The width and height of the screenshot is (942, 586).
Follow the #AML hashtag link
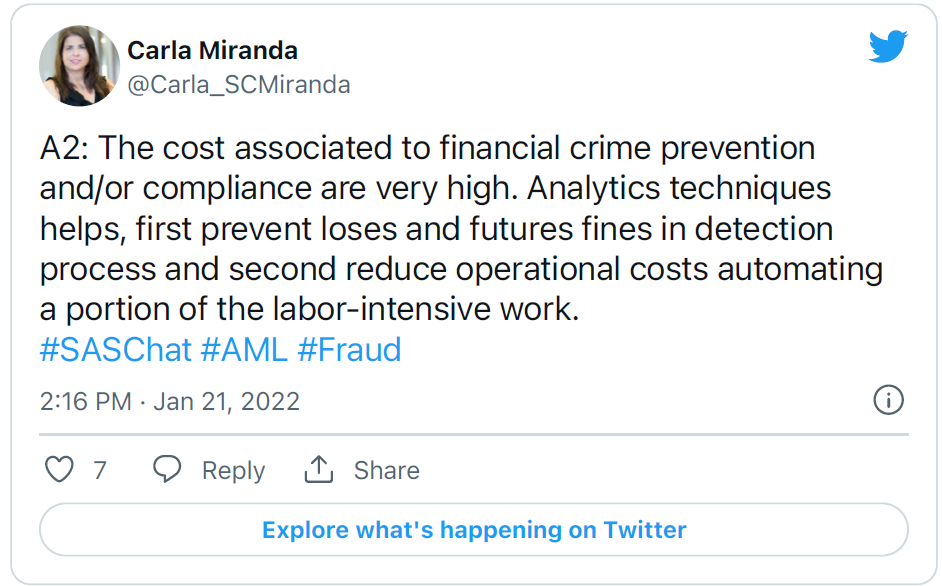coord(243,350)
